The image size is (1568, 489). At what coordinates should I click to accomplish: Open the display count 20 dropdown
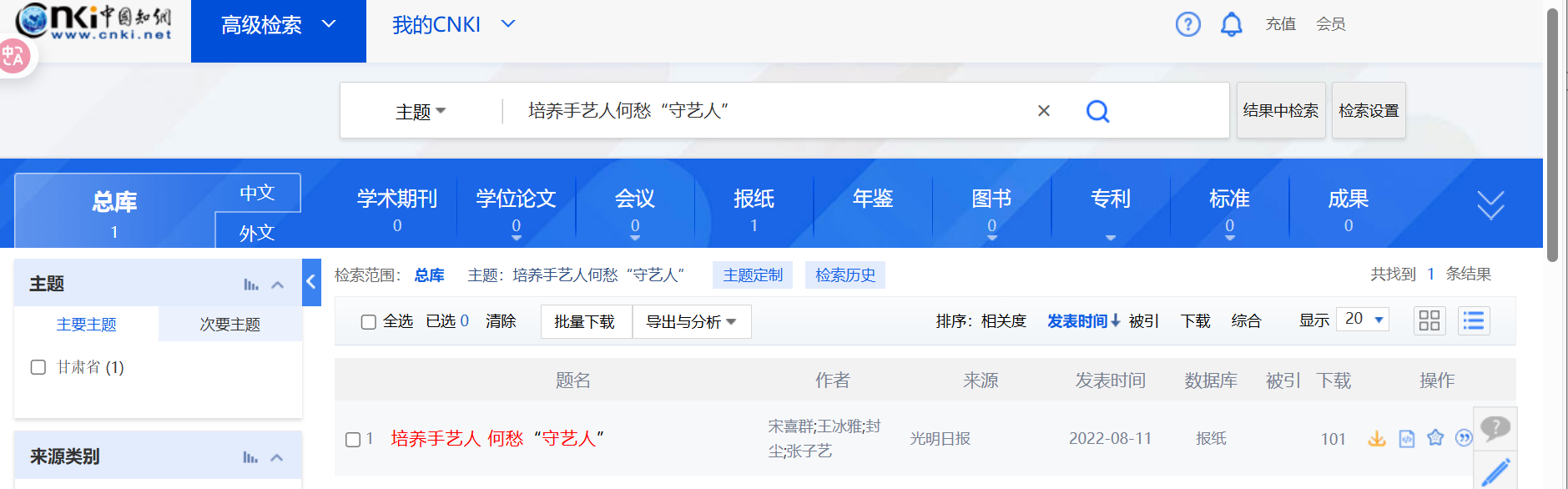click(x=1363, y=320)
